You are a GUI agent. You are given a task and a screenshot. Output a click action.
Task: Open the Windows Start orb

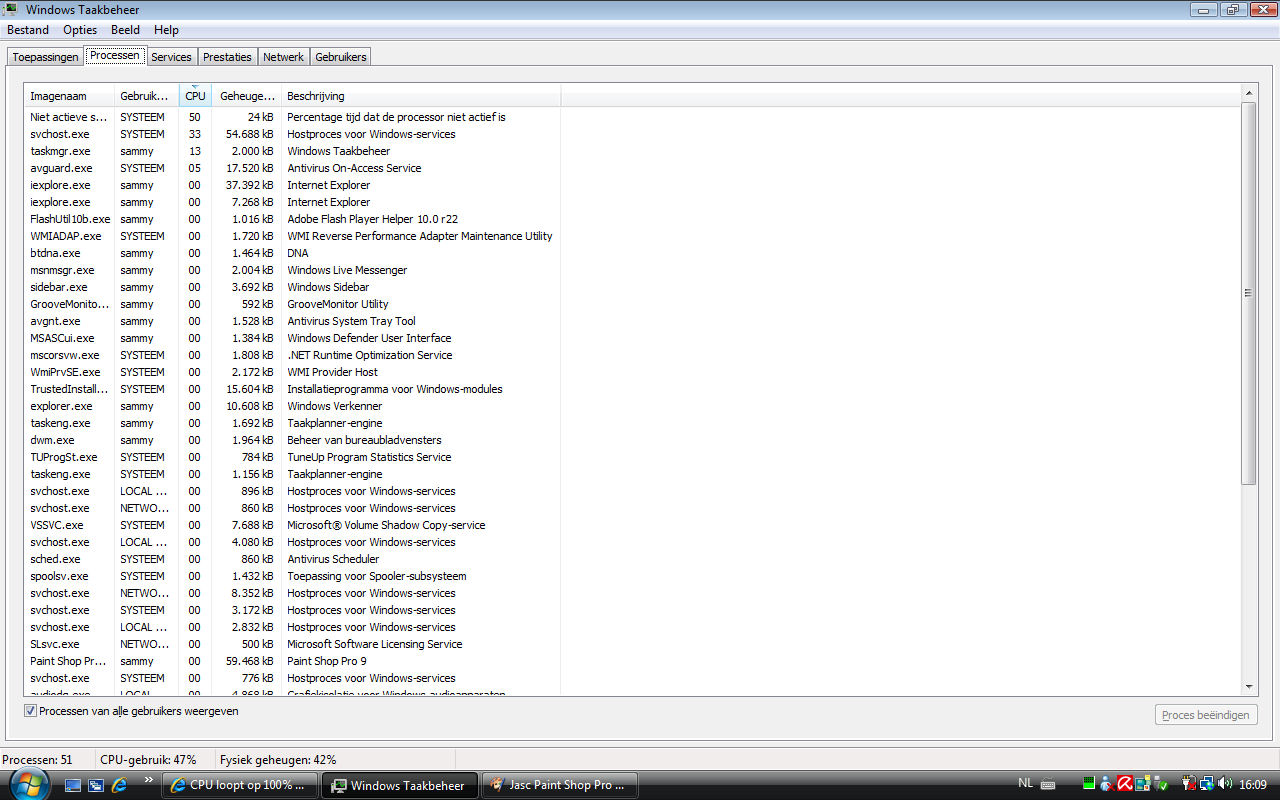pos(30,783)
